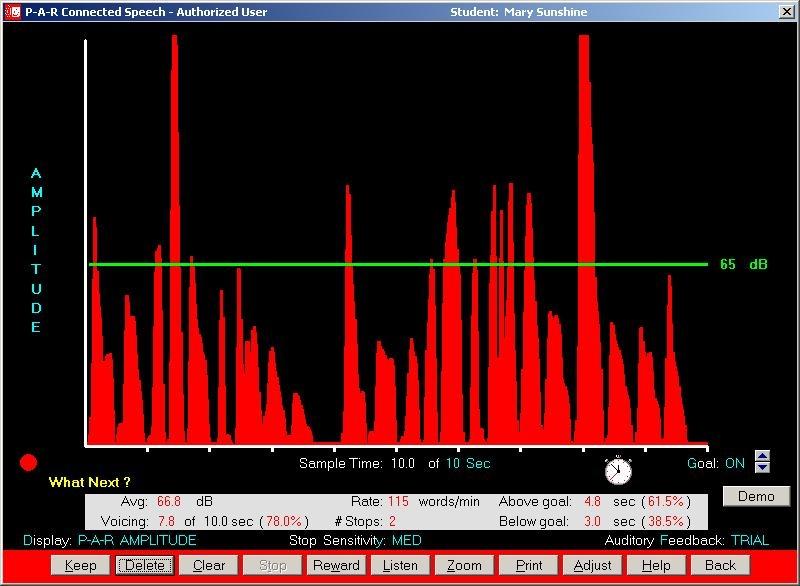Open the Help screen

pos(656,565)
